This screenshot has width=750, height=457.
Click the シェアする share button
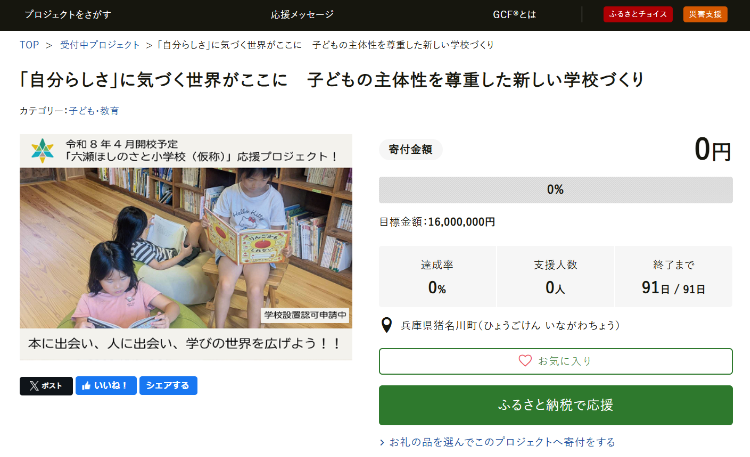pyautogui.click(x=168, y=386)
